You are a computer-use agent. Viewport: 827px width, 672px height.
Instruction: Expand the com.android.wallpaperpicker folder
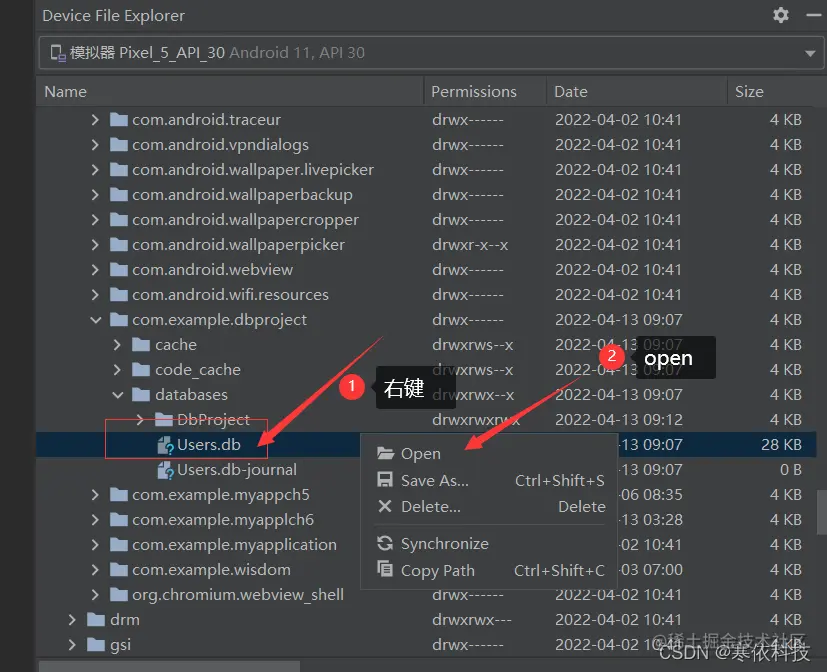click(95, 245)
